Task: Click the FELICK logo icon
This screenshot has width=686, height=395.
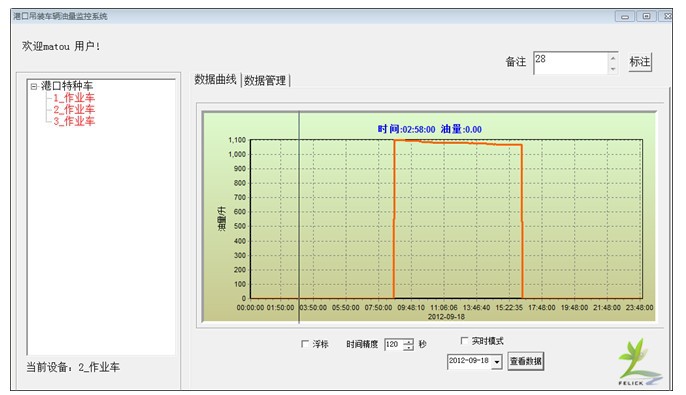Action: (639, 362)
